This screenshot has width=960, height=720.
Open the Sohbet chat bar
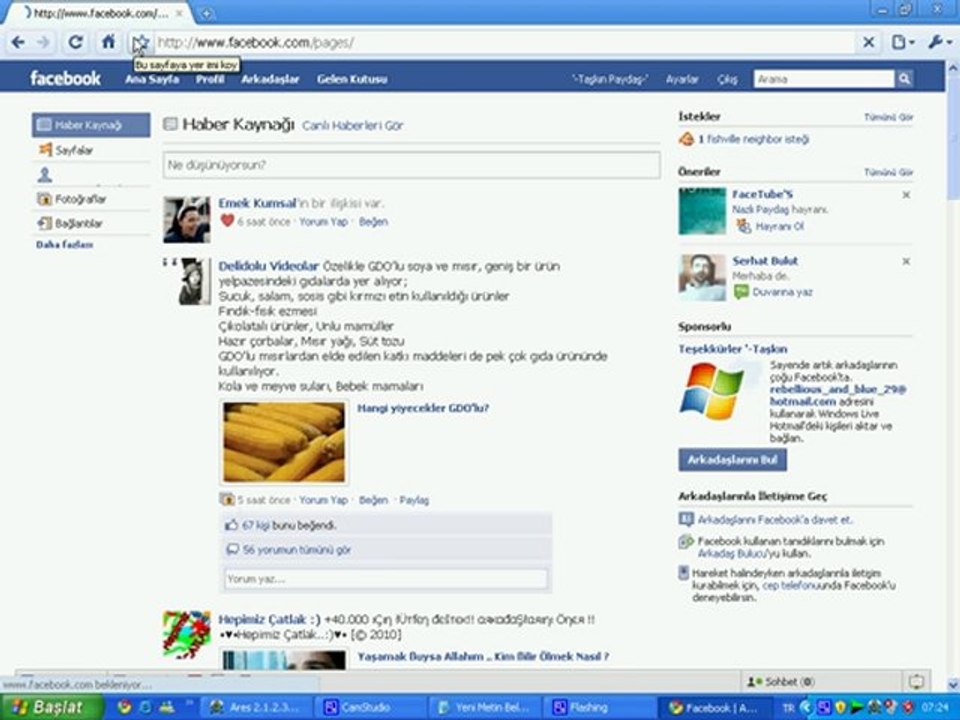820,681
